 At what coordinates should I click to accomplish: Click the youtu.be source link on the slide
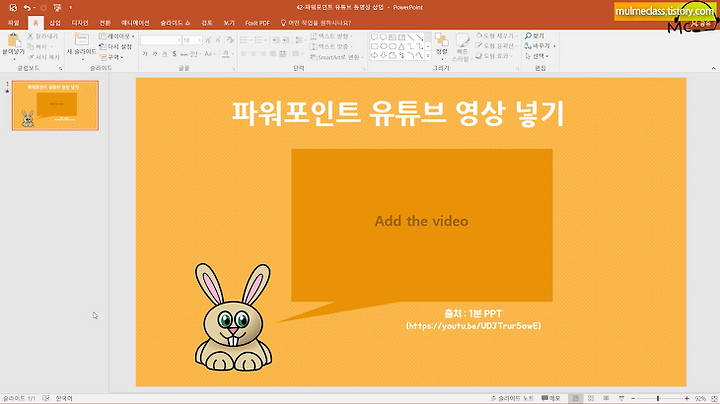(473, 326)
